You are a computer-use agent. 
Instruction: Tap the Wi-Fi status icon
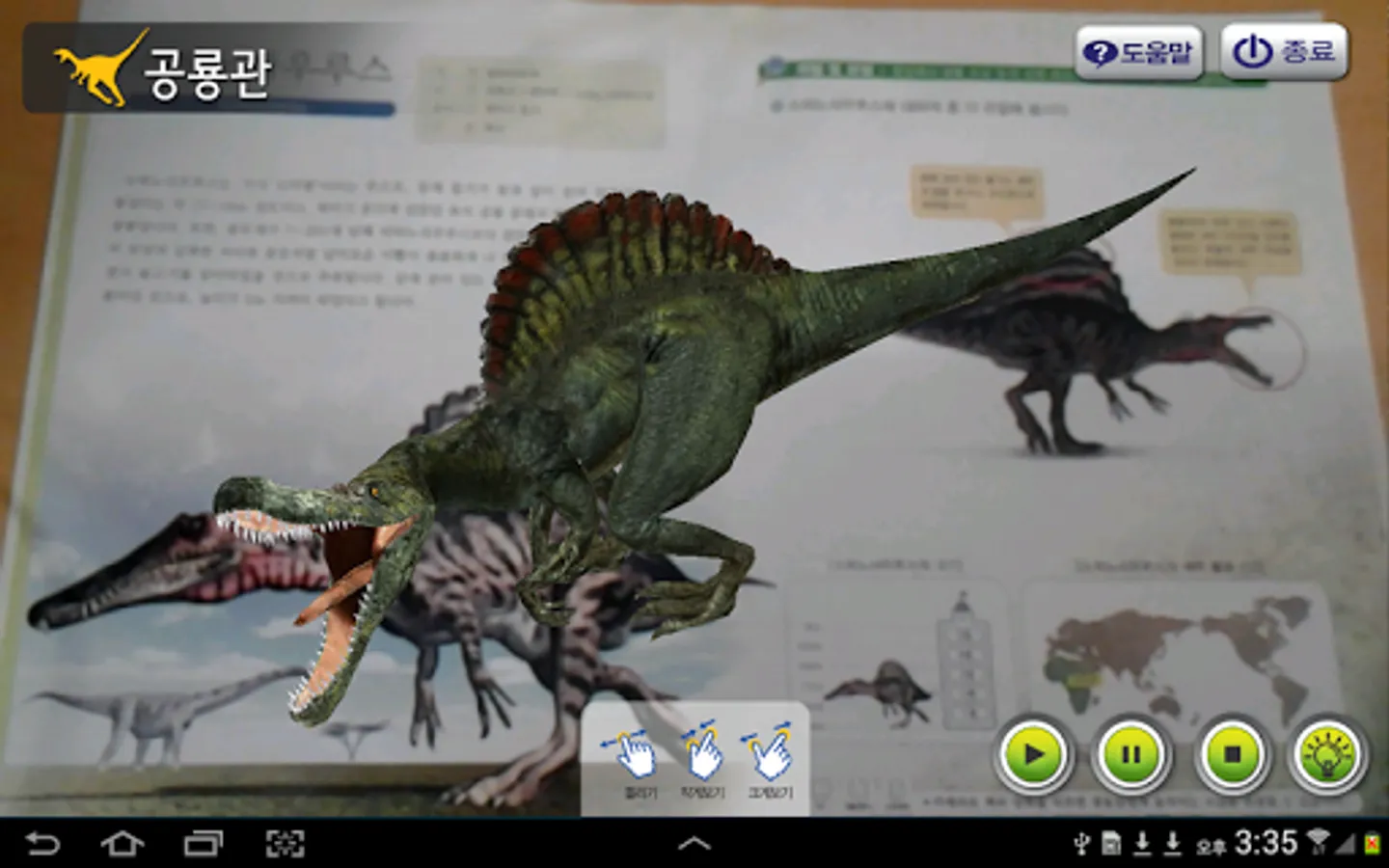tap(1318, 843)
